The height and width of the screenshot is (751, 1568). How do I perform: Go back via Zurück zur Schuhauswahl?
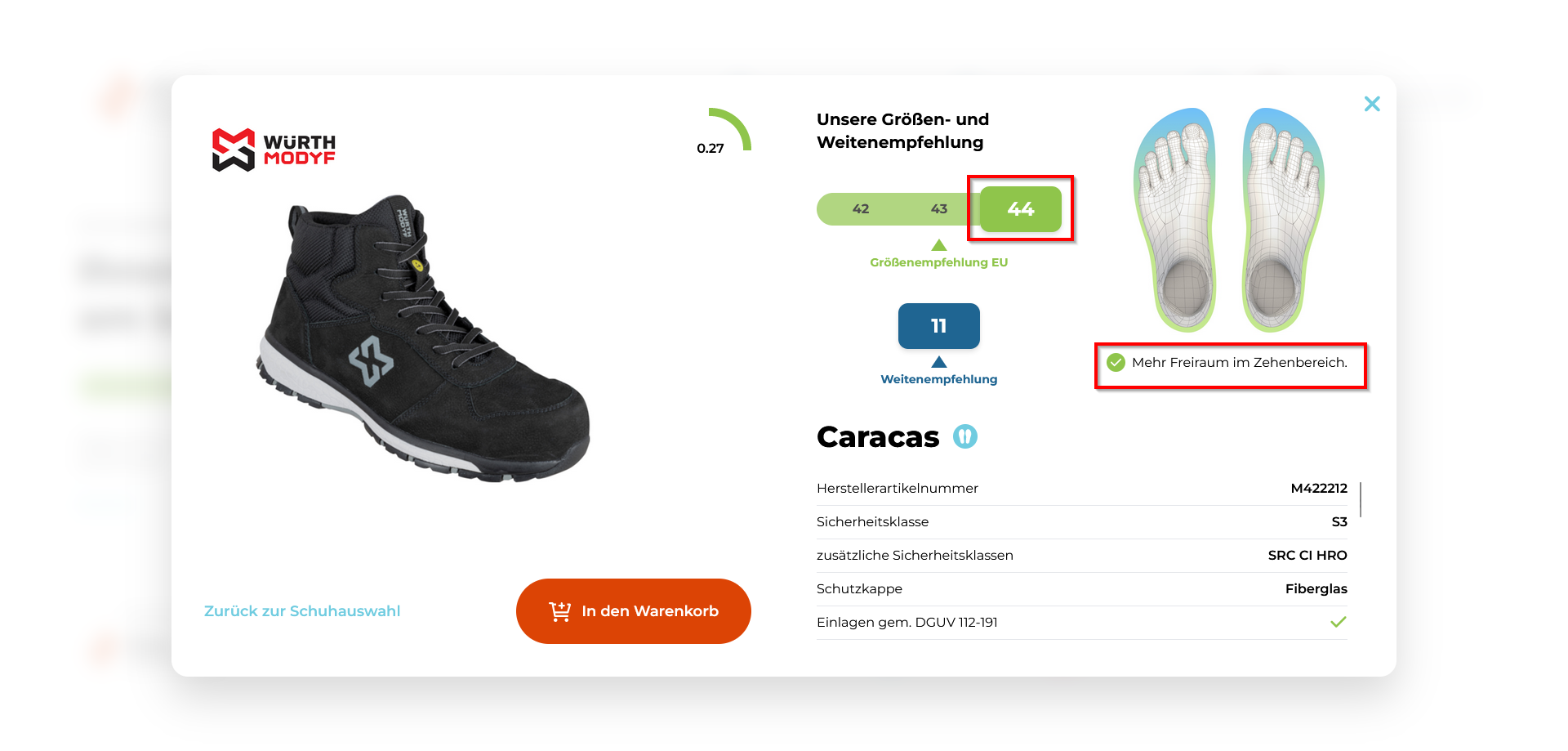point(302,611)
